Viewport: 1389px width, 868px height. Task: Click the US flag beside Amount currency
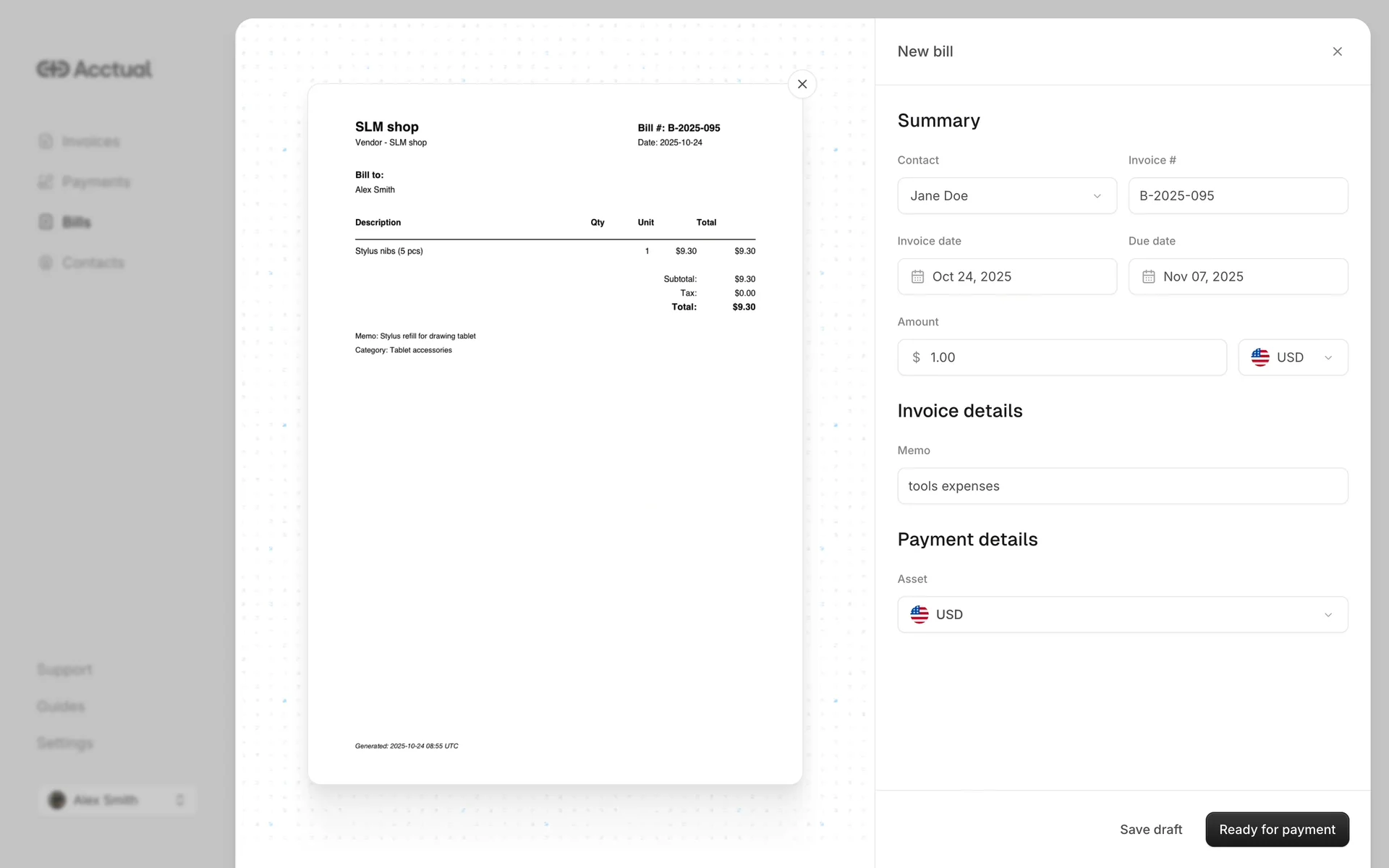click(1260, 357)
